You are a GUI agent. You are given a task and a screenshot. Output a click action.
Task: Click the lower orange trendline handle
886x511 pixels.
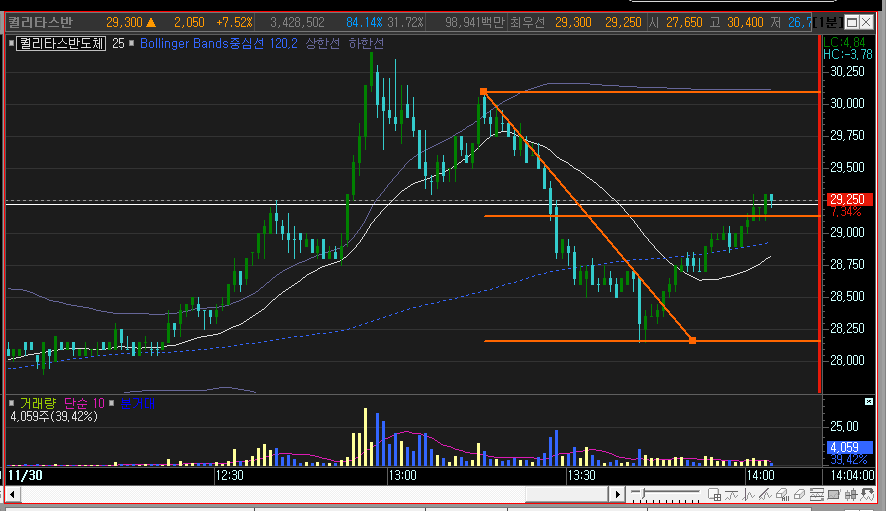692,340
